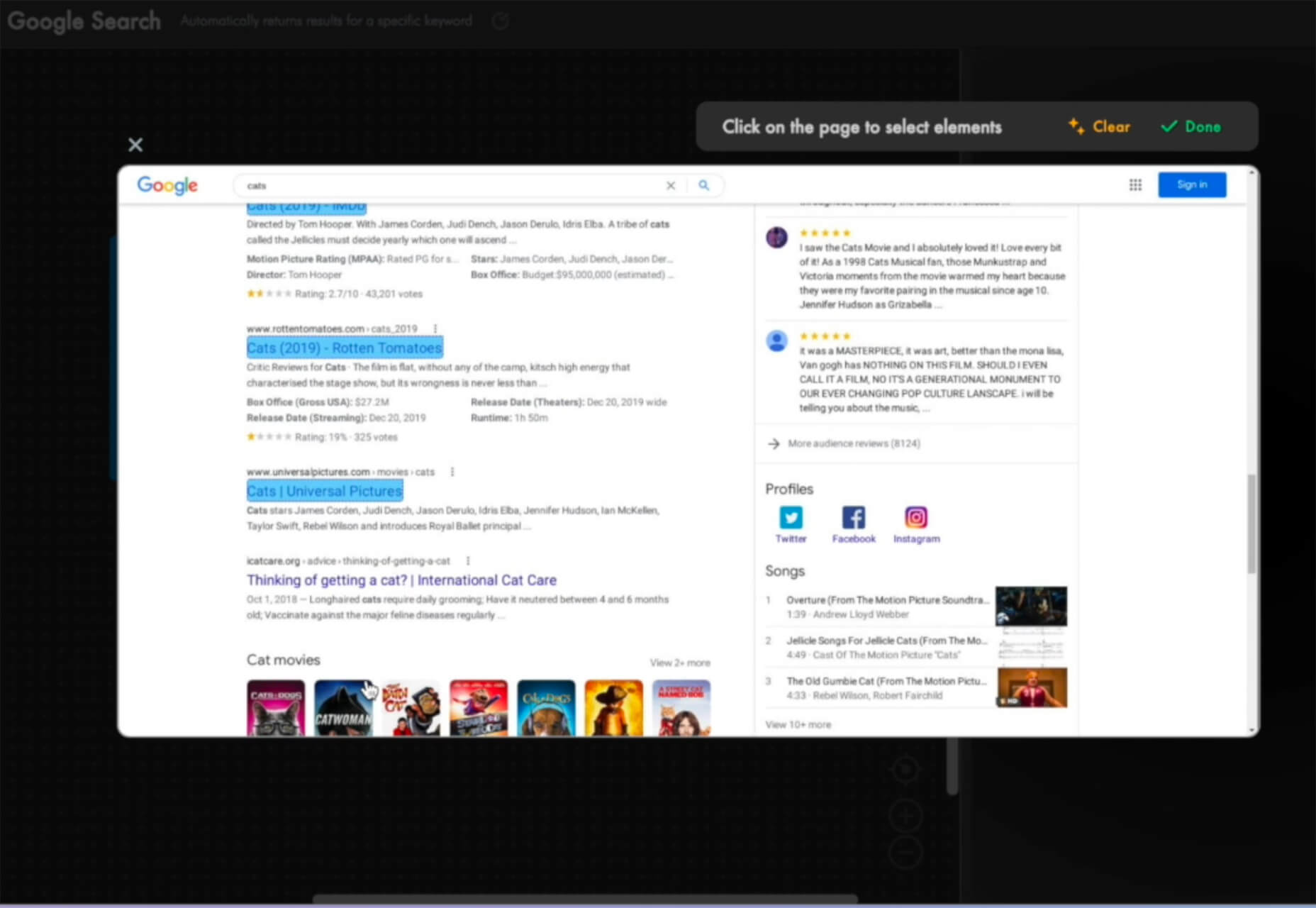Click the magnifying glass search icon
The image size is (1316, 908).
tap(703, 185)
